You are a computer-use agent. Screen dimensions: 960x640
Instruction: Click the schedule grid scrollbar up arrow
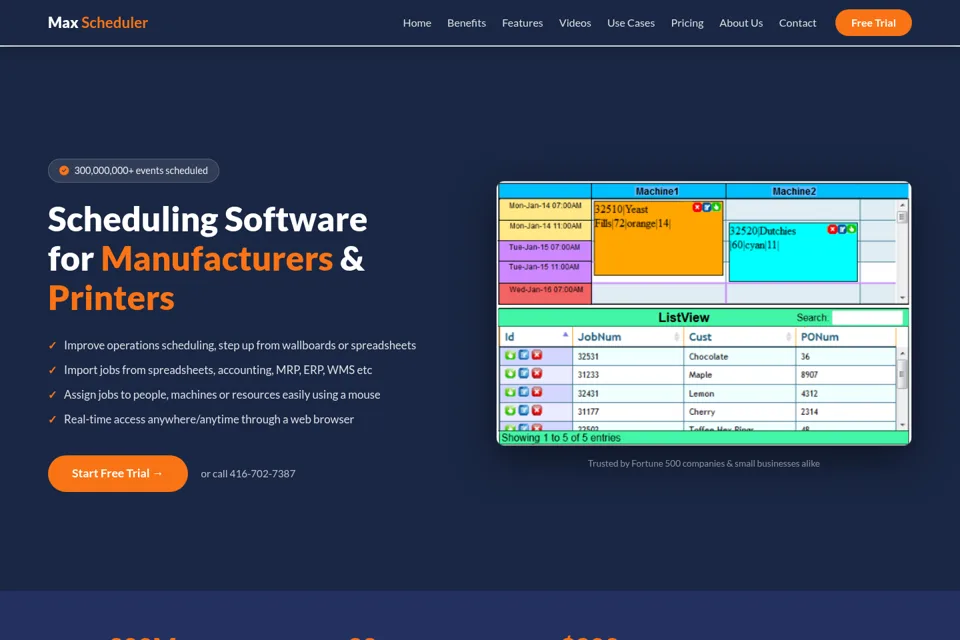pos(902,205)
